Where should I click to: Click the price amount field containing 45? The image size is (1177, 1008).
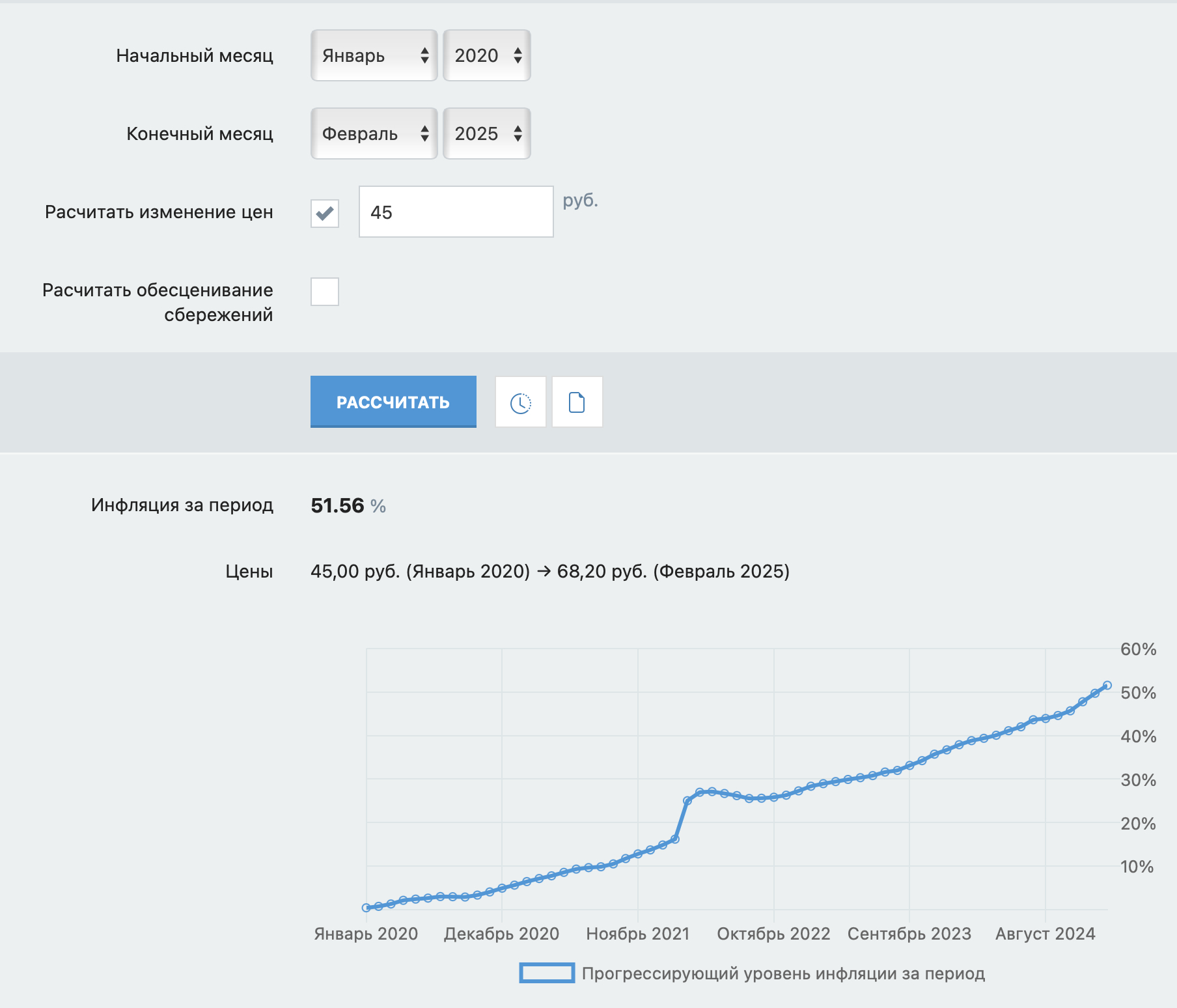(456, 212)
